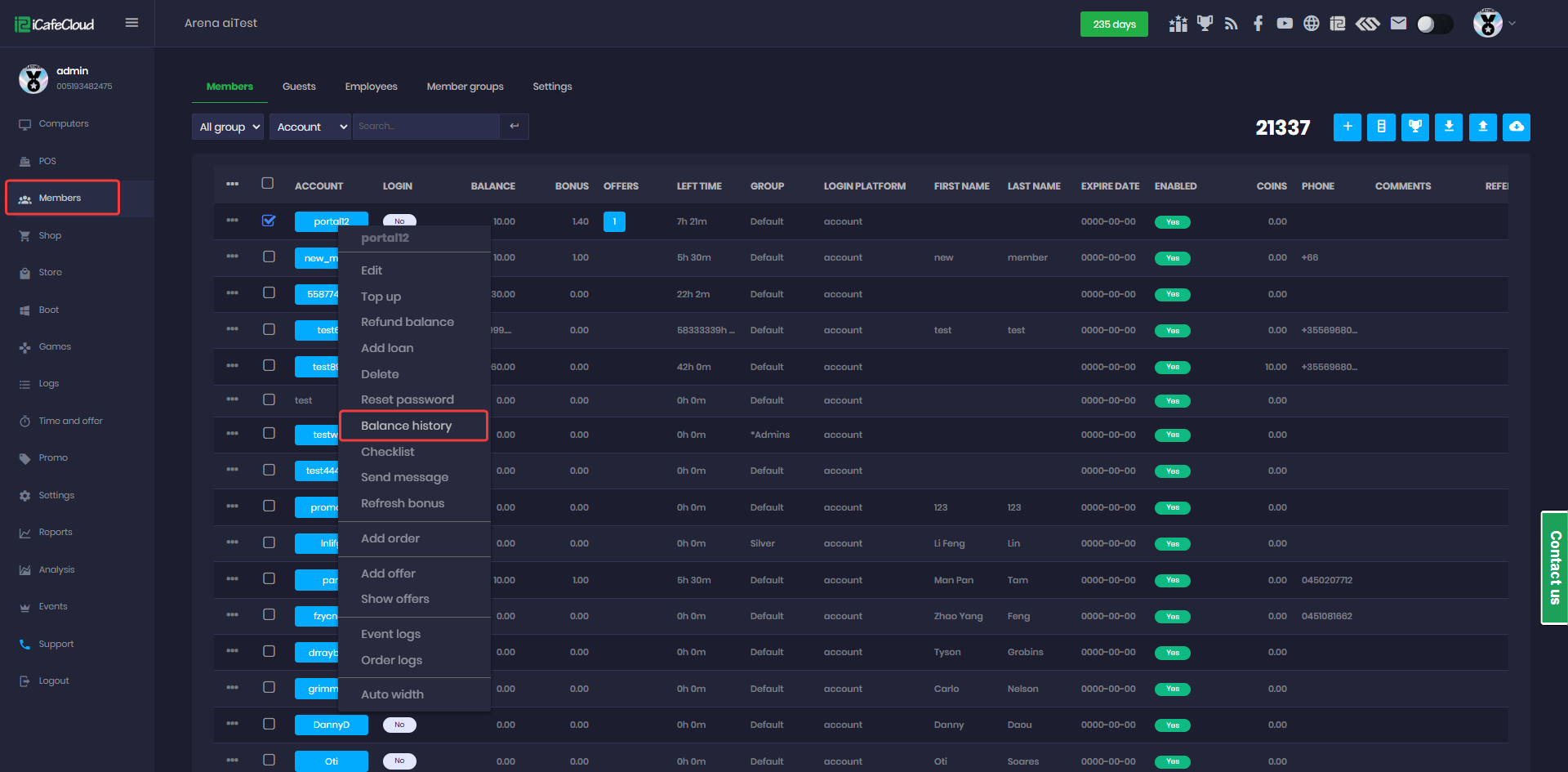Viewport: 1568px width, 772px height.
Task: Click the cloud download icon button
Action: 1517,127
